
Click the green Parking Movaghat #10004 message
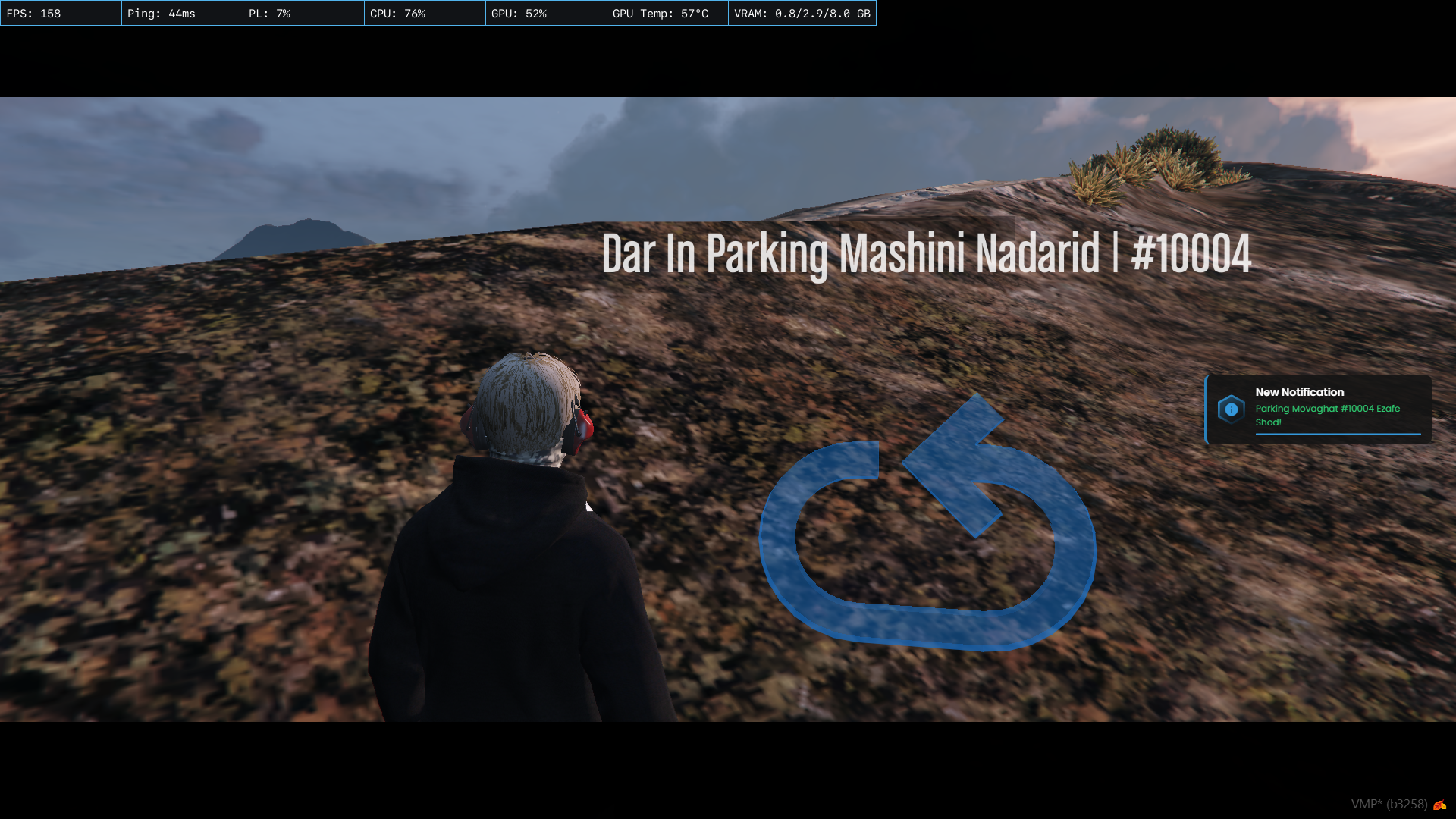click(x=1327, y=415)
